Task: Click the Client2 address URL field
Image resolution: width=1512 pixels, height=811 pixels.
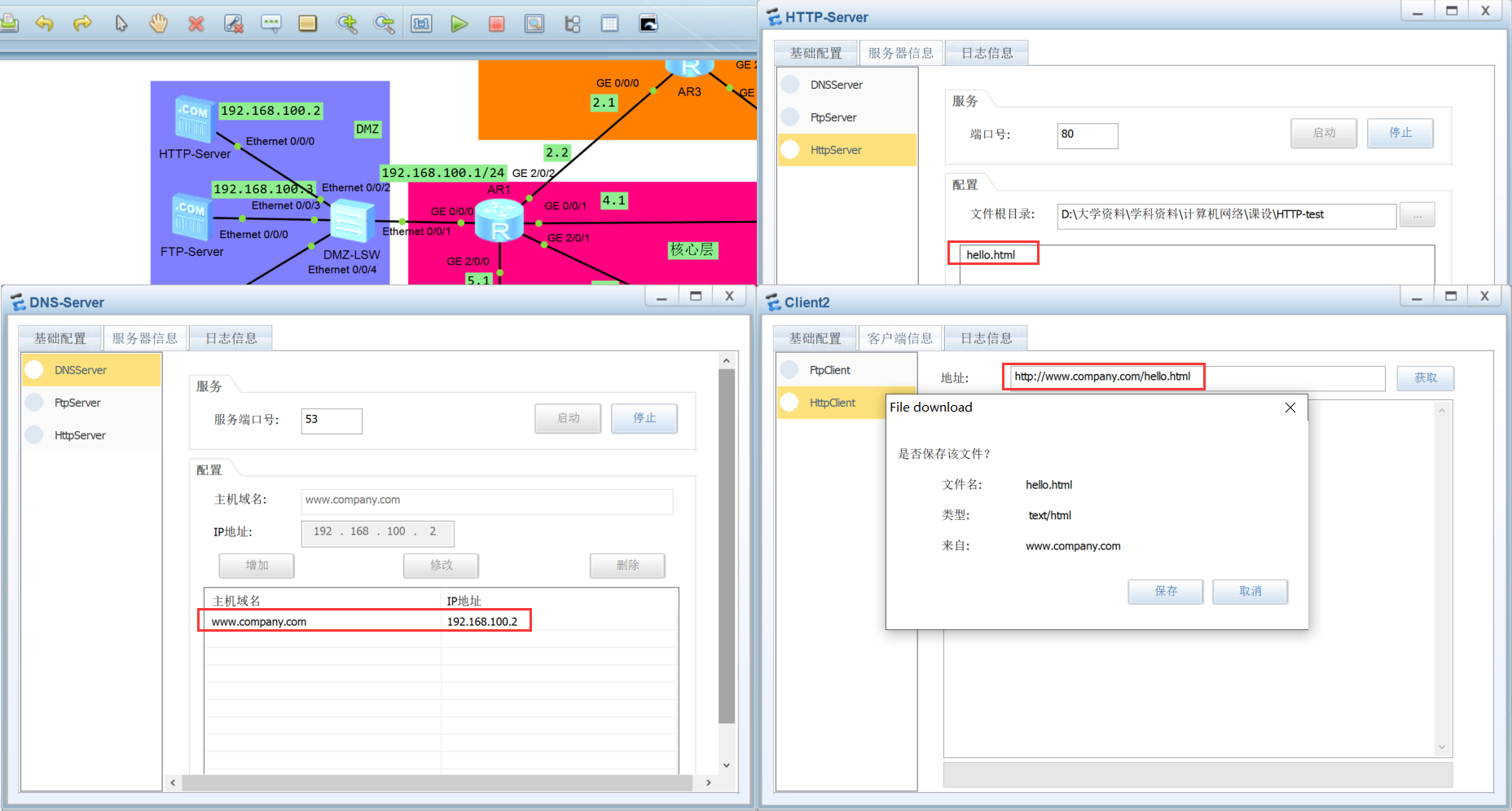Action: [x=1198, y=377]
